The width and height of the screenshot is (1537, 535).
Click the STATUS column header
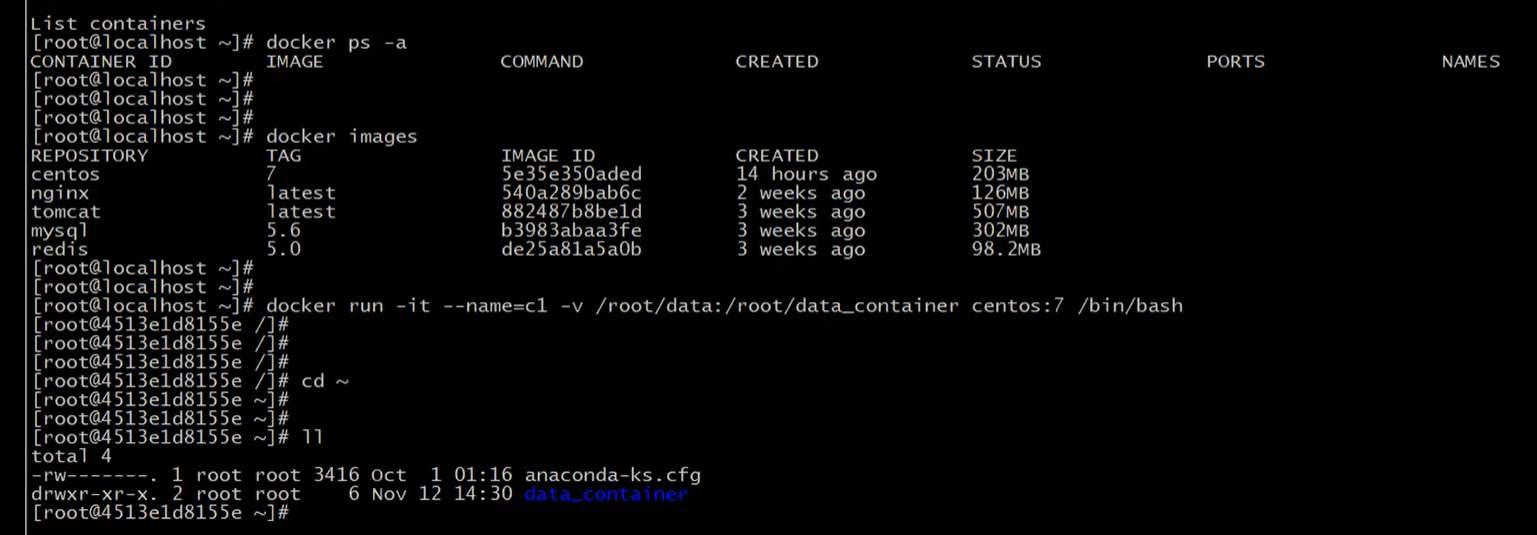pos(1005,62)
